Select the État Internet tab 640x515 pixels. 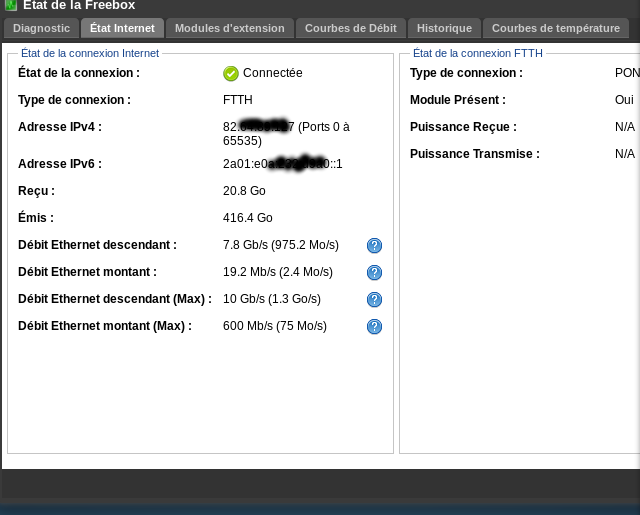pos(122,28)
